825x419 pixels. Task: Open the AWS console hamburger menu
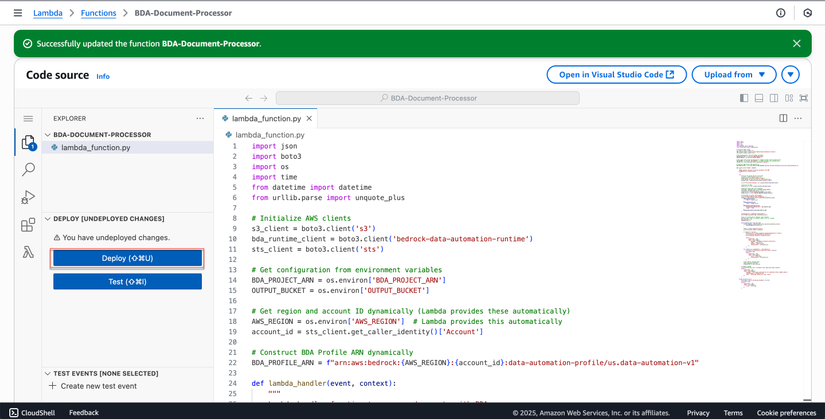(18, 13)
